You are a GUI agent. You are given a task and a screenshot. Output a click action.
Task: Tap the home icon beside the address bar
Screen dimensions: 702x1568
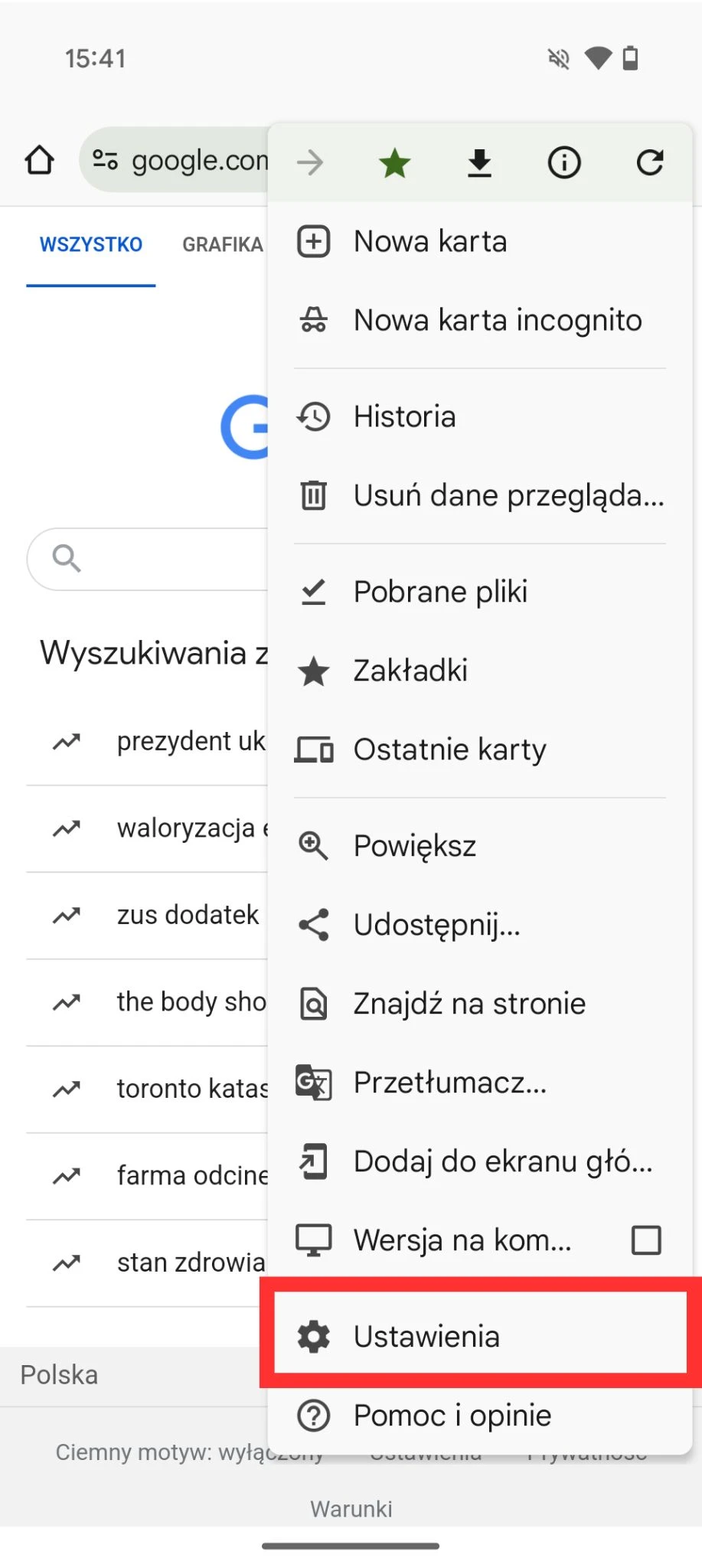click(x=39, y=161)
